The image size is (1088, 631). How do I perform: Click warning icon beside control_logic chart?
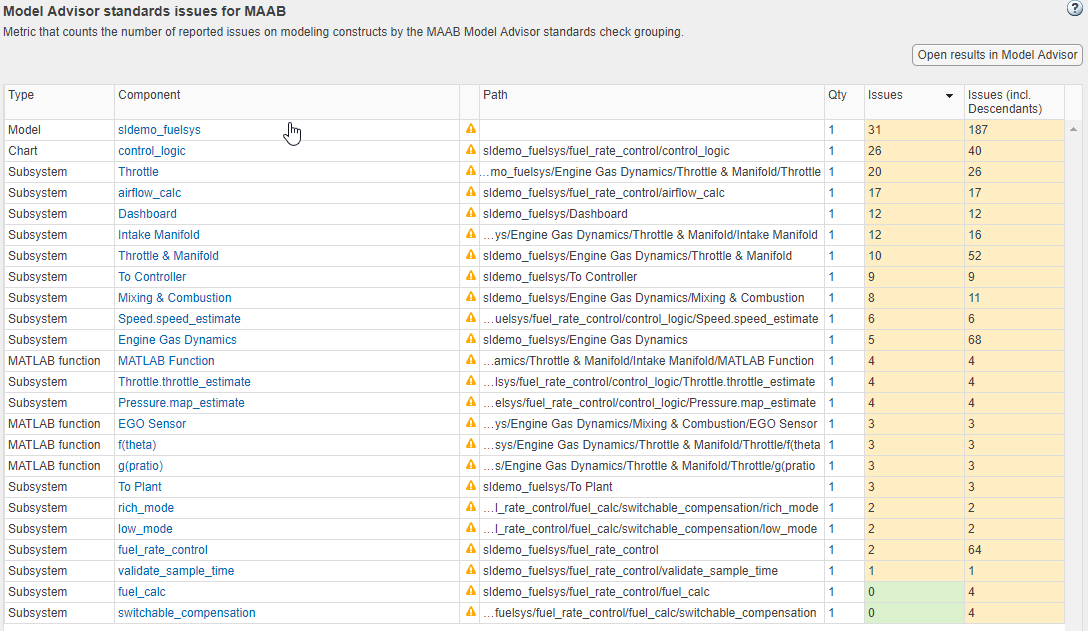point(471,150)
